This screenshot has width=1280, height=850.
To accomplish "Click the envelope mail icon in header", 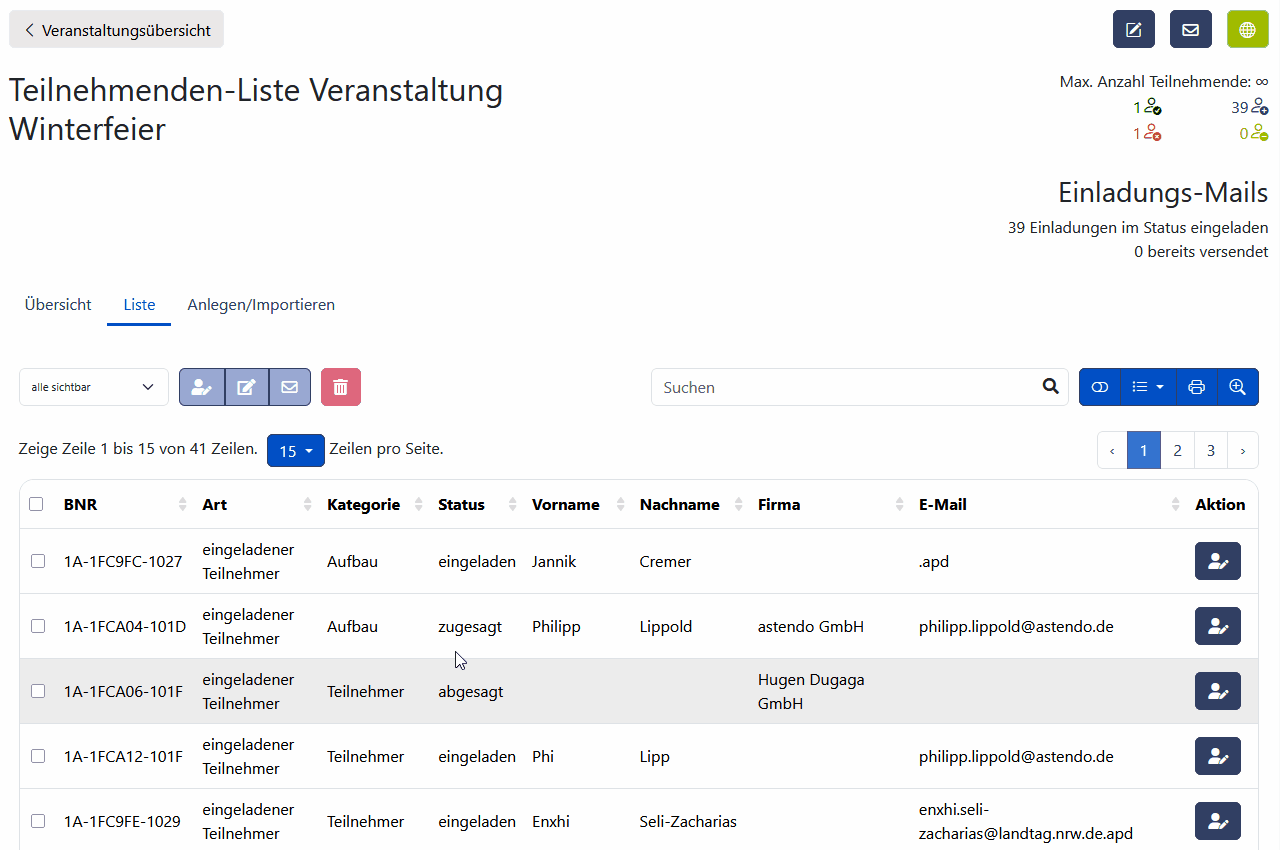I will (x=1190, y=29).
